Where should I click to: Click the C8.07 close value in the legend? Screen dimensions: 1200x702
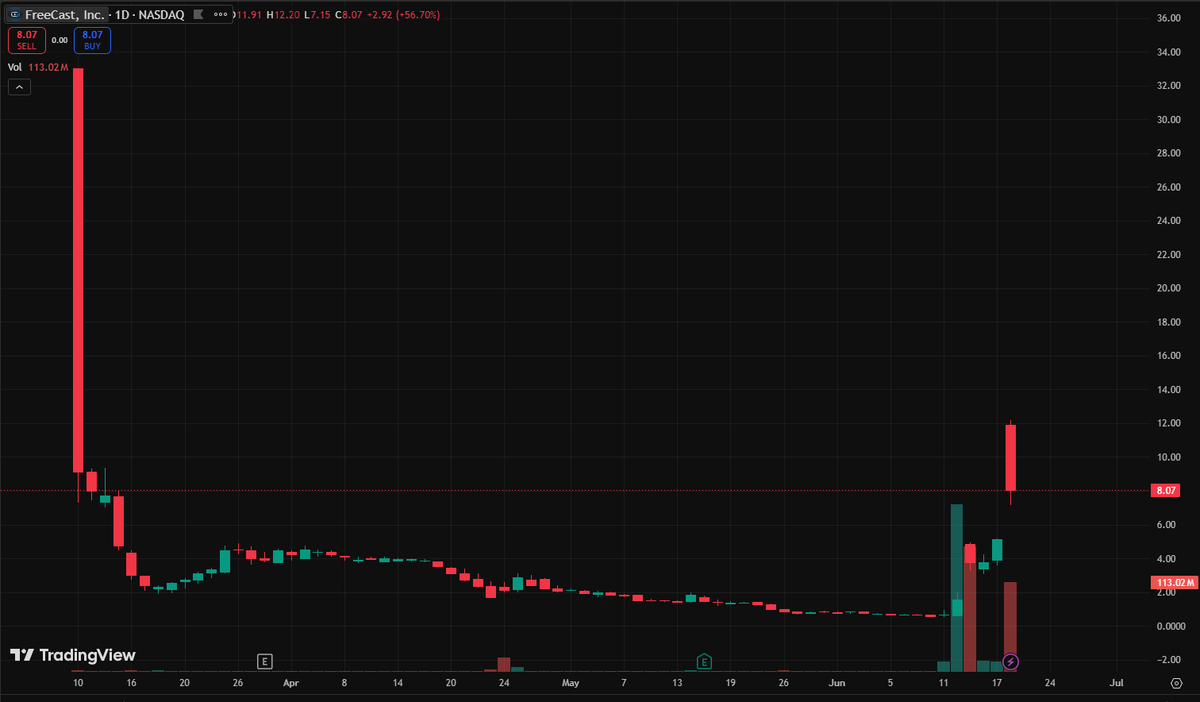click(349, 15)
